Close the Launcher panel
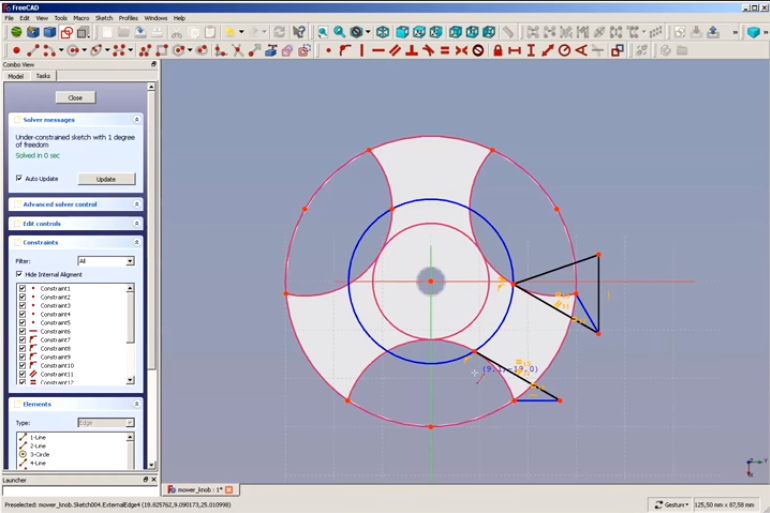770x513 pixels. pyautogui.click(x=154, y=480)
